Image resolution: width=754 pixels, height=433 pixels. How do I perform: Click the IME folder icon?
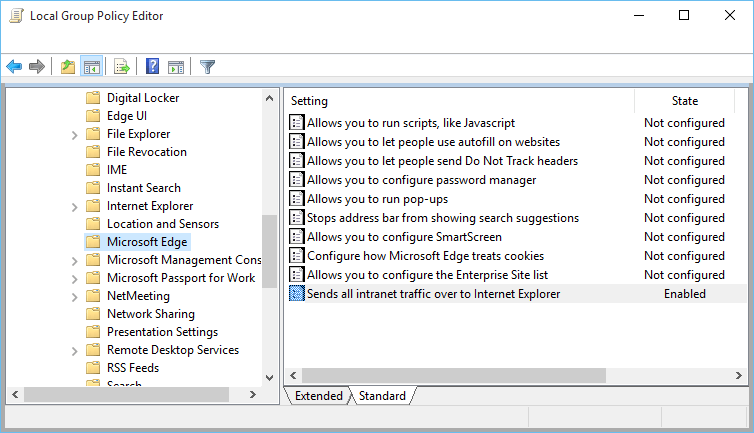(93, 170)
